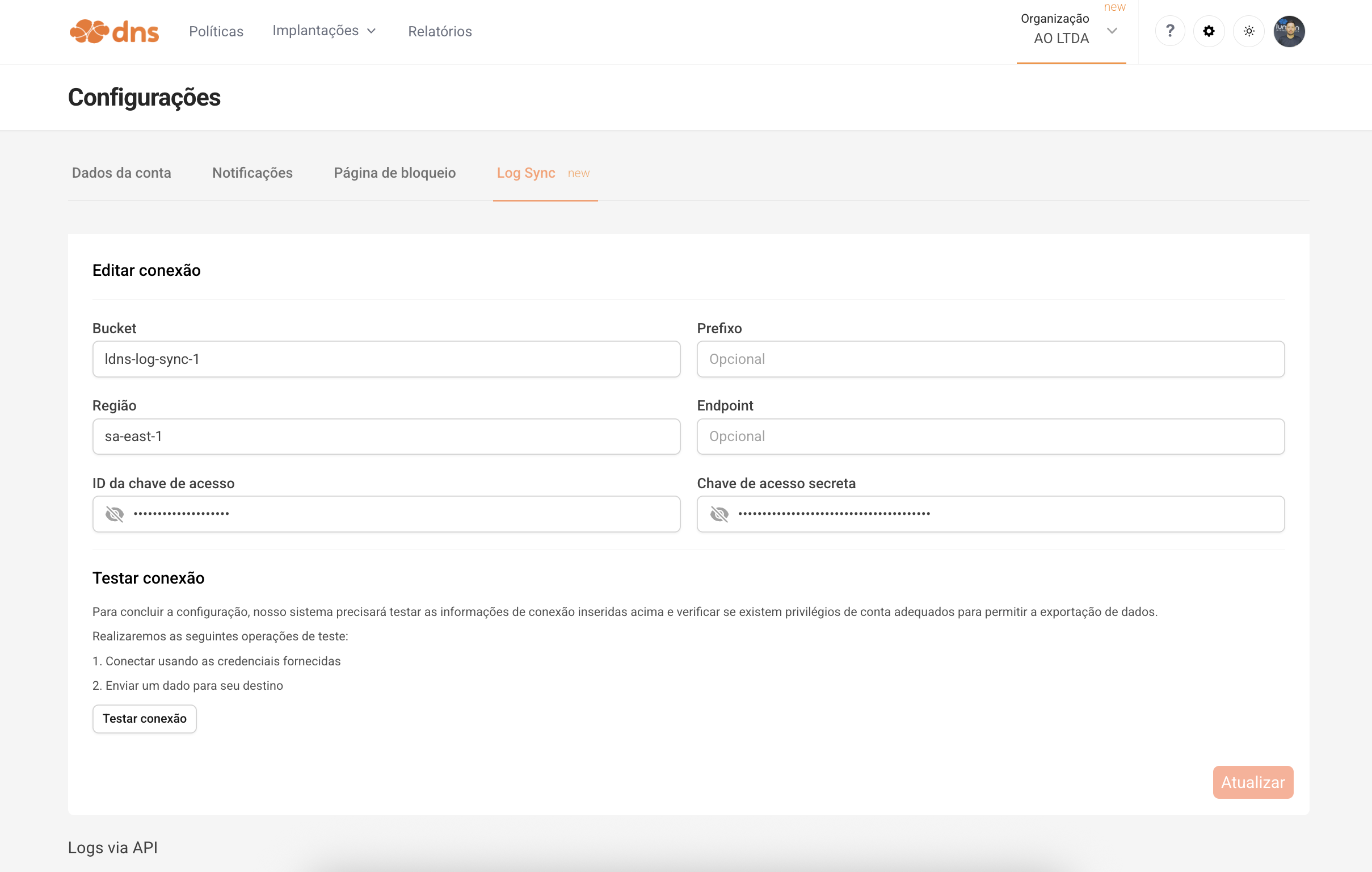Viewport: 1372px width, 872px height.
Task: Open the Relatórios page
Action: [440, 31]
